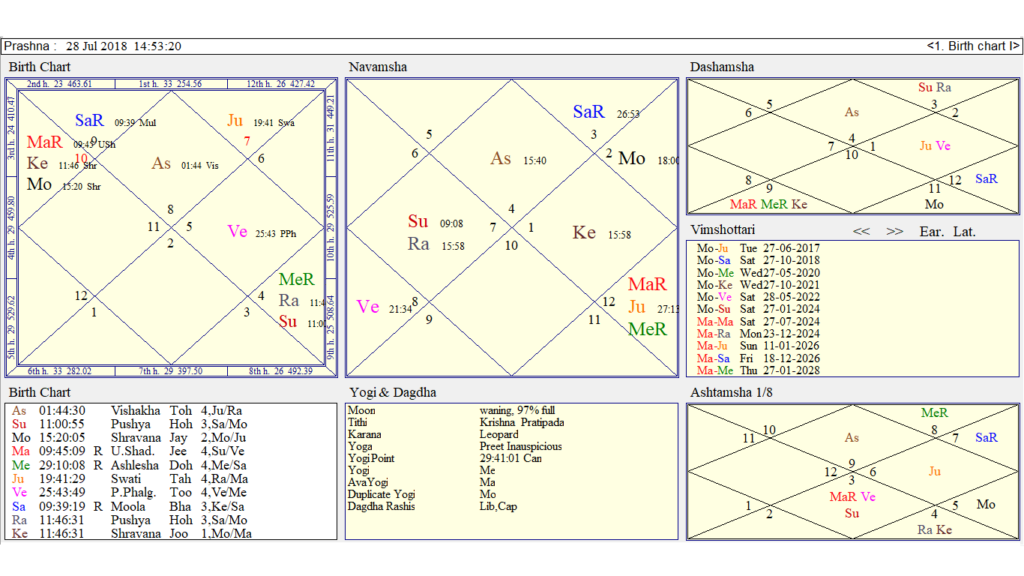The height and width of the screenshot is (576, 1024).
Task: Click the Moon 'waning, 97% full' row
Action: pyautogui.click(x=451, y=411)
